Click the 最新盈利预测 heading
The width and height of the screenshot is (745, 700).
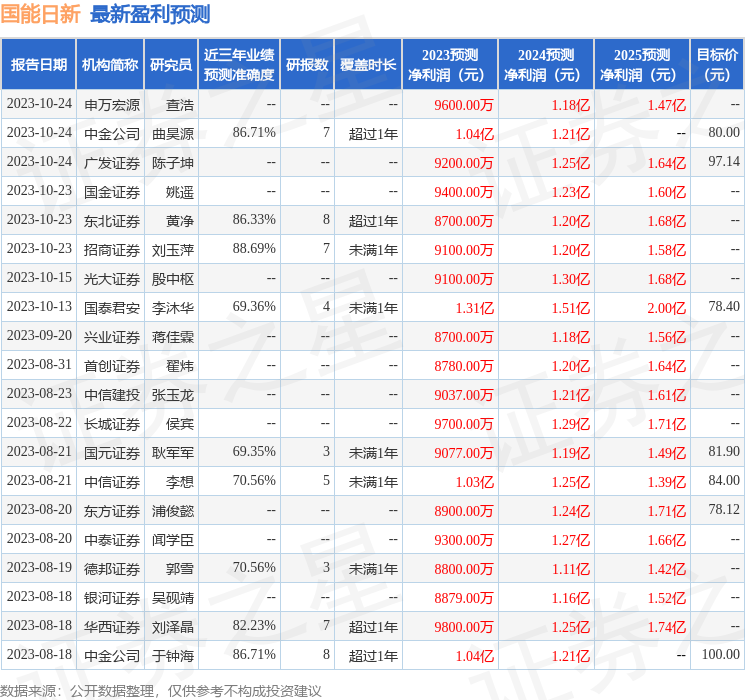click(x=150, y=14)
